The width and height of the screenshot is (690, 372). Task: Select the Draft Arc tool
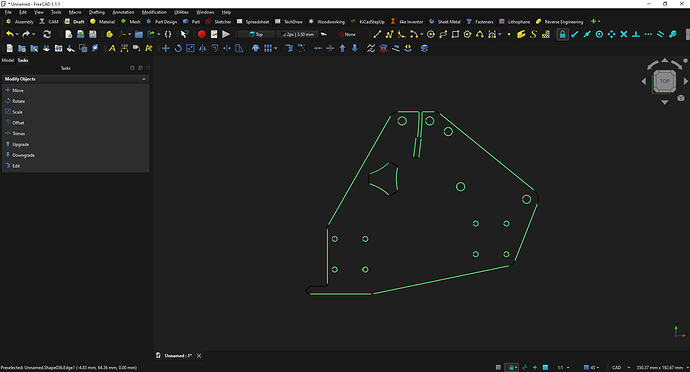414,34
